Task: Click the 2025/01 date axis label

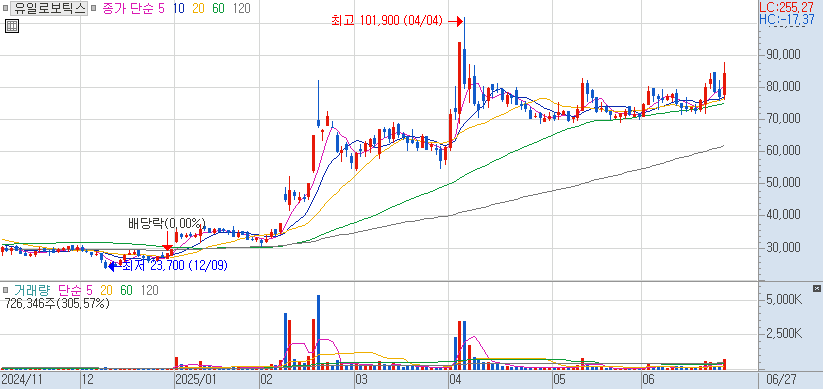Action: [196, 379]
